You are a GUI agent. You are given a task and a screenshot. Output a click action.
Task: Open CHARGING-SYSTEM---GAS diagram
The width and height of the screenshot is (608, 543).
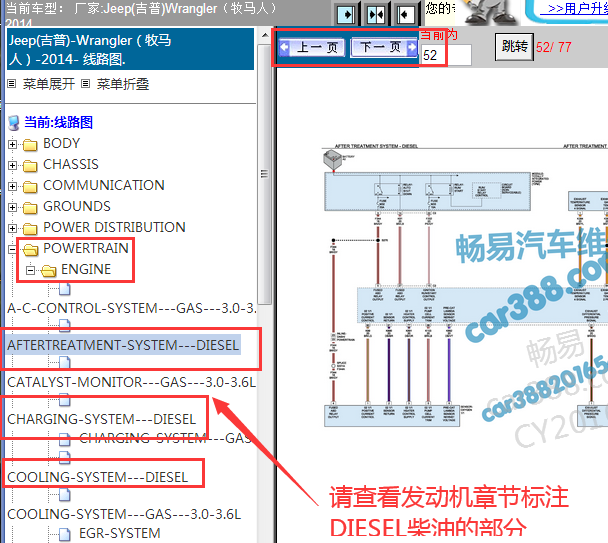[166, 438]
